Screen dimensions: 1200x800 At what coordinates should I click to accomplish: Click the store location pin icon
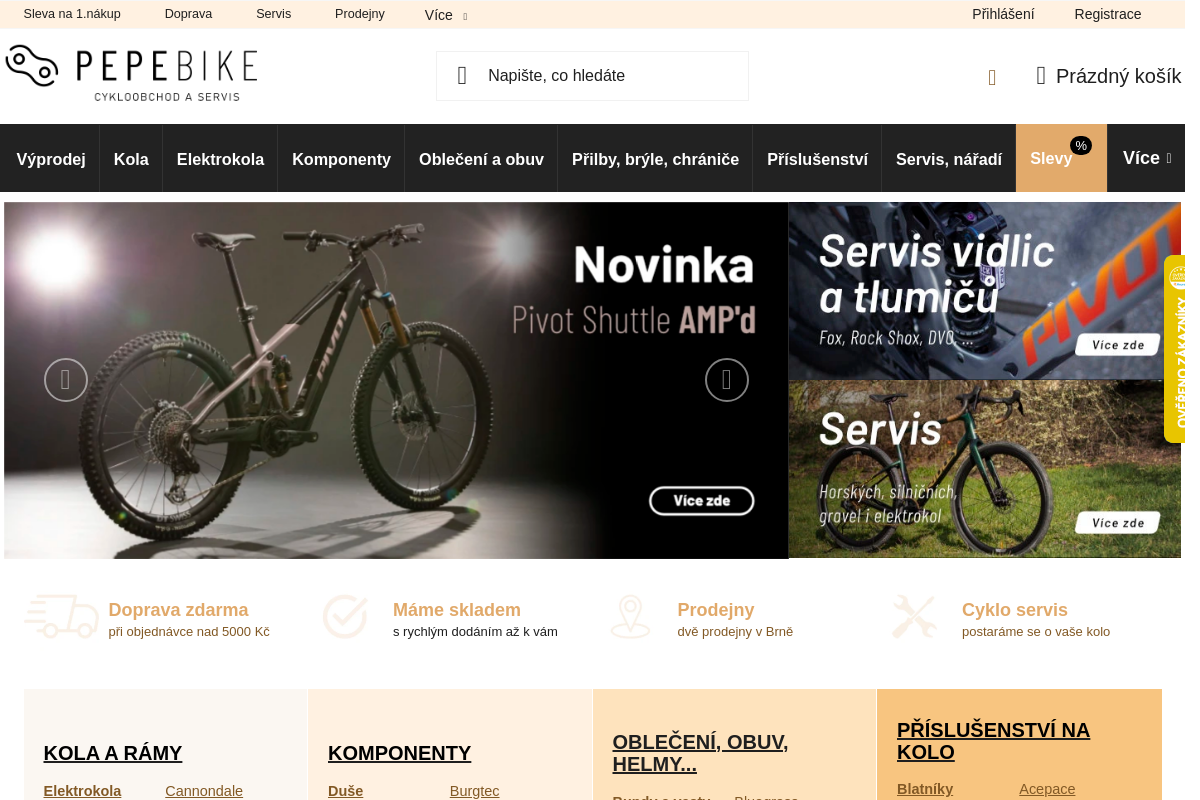click(x=630, y=617)
